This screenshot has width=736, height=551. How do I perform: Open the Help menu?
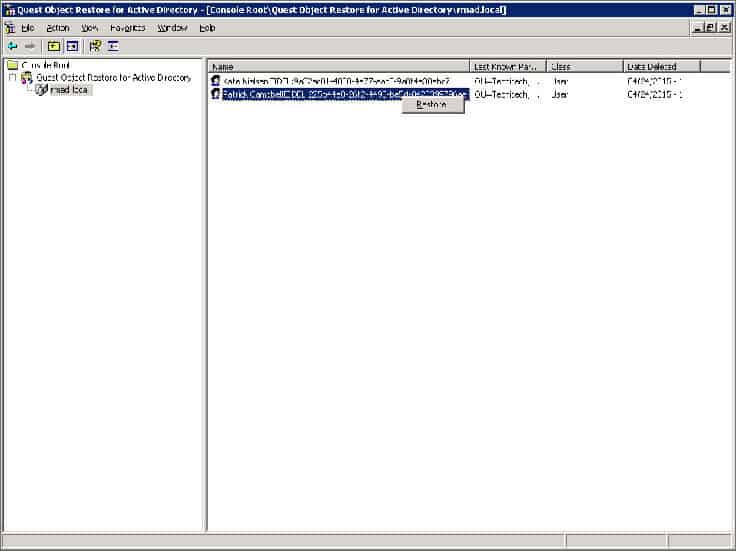[x=207, y=28]
